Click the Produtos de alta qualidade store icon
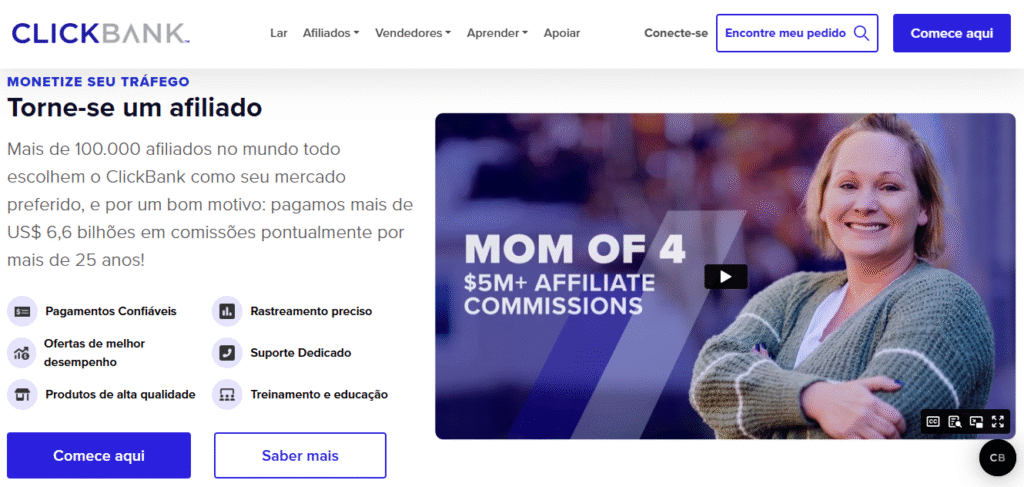 click(22, 395)
